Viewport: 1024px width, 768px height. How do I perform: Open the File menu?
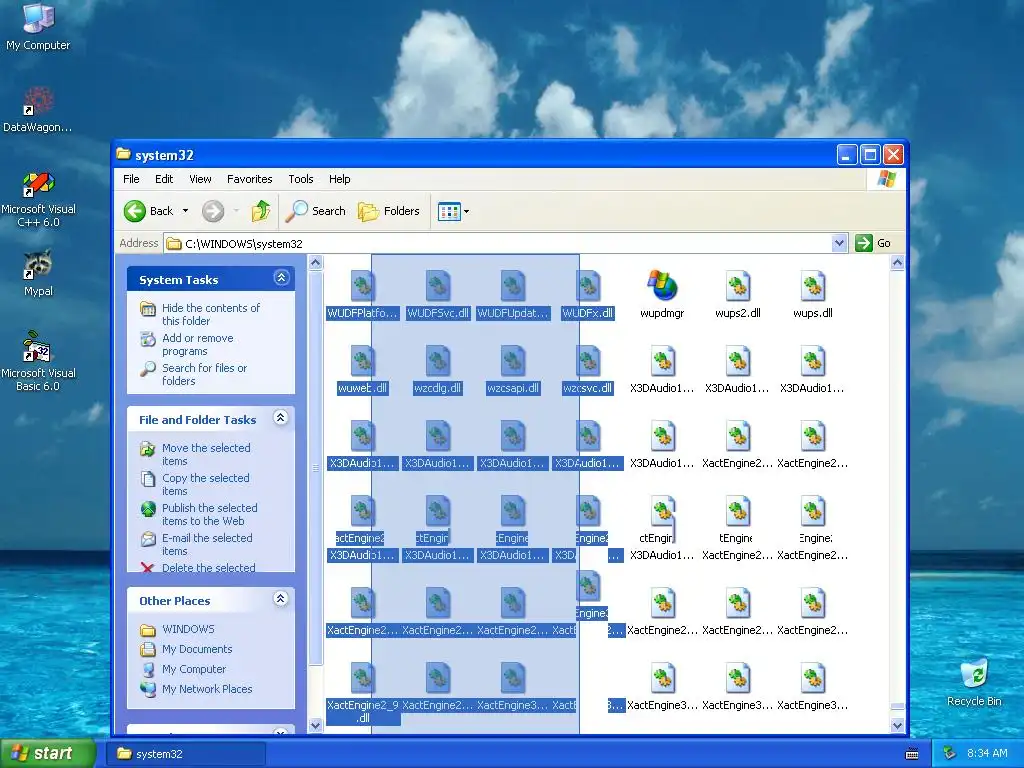[x=131, y=179]
